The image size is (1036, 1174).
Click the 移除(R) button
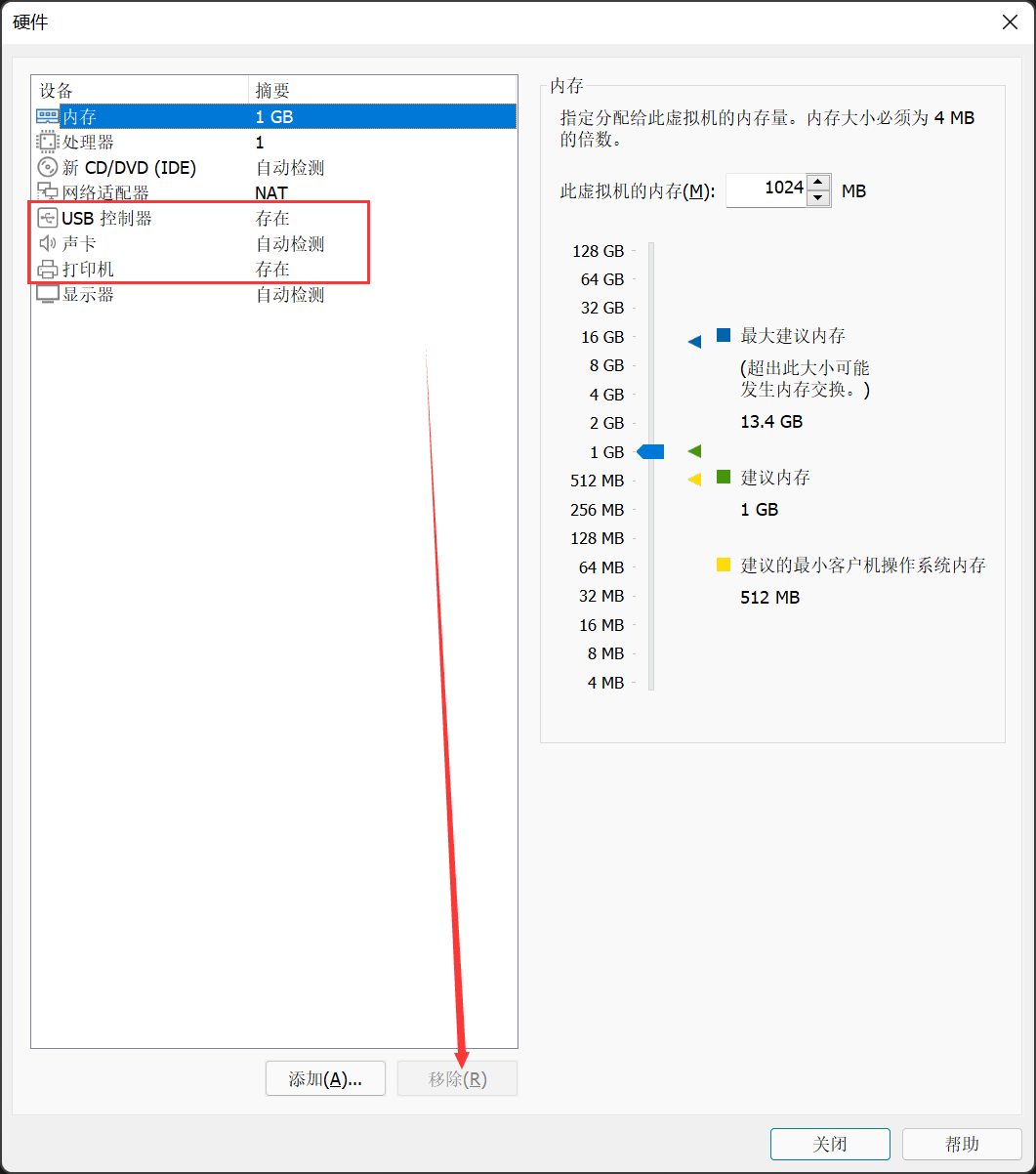pos(457,1079)
